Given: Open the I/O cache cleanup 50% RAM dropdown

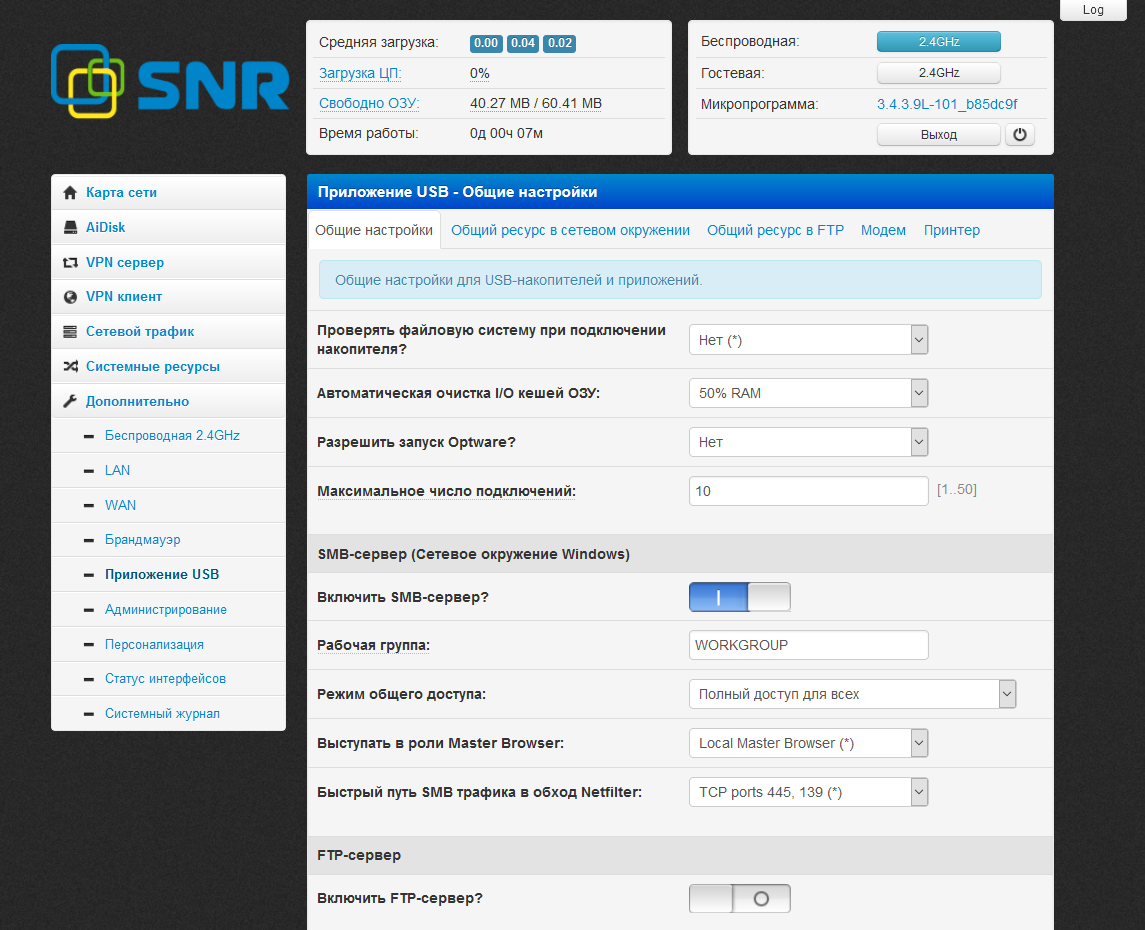Looking at the screenshot, I should coord(808,393).
